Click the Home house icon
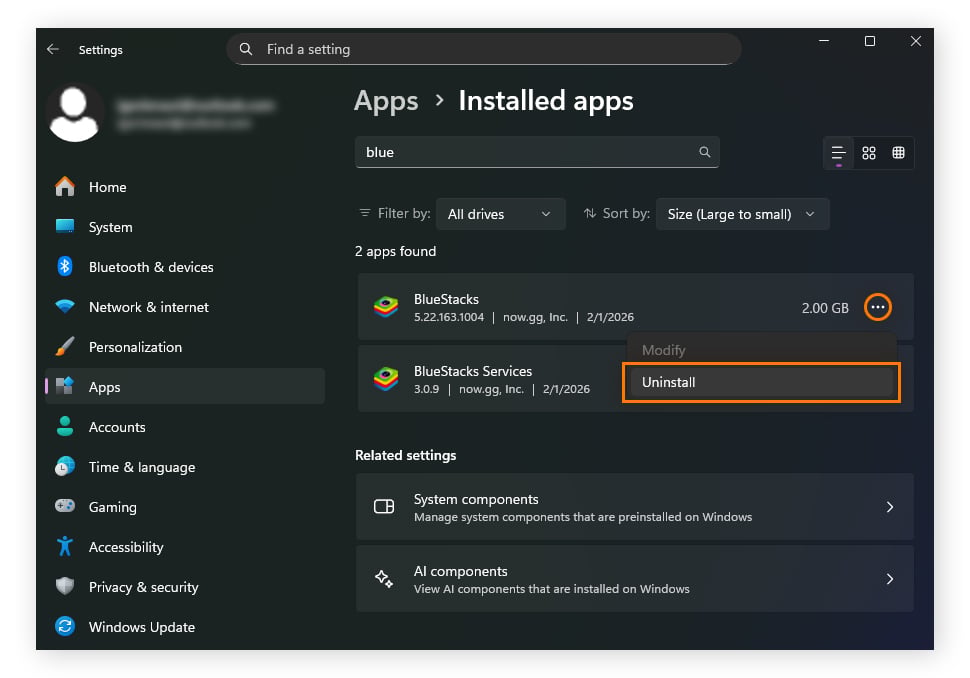This screenshot has height=678, width=970. (65, 186)
